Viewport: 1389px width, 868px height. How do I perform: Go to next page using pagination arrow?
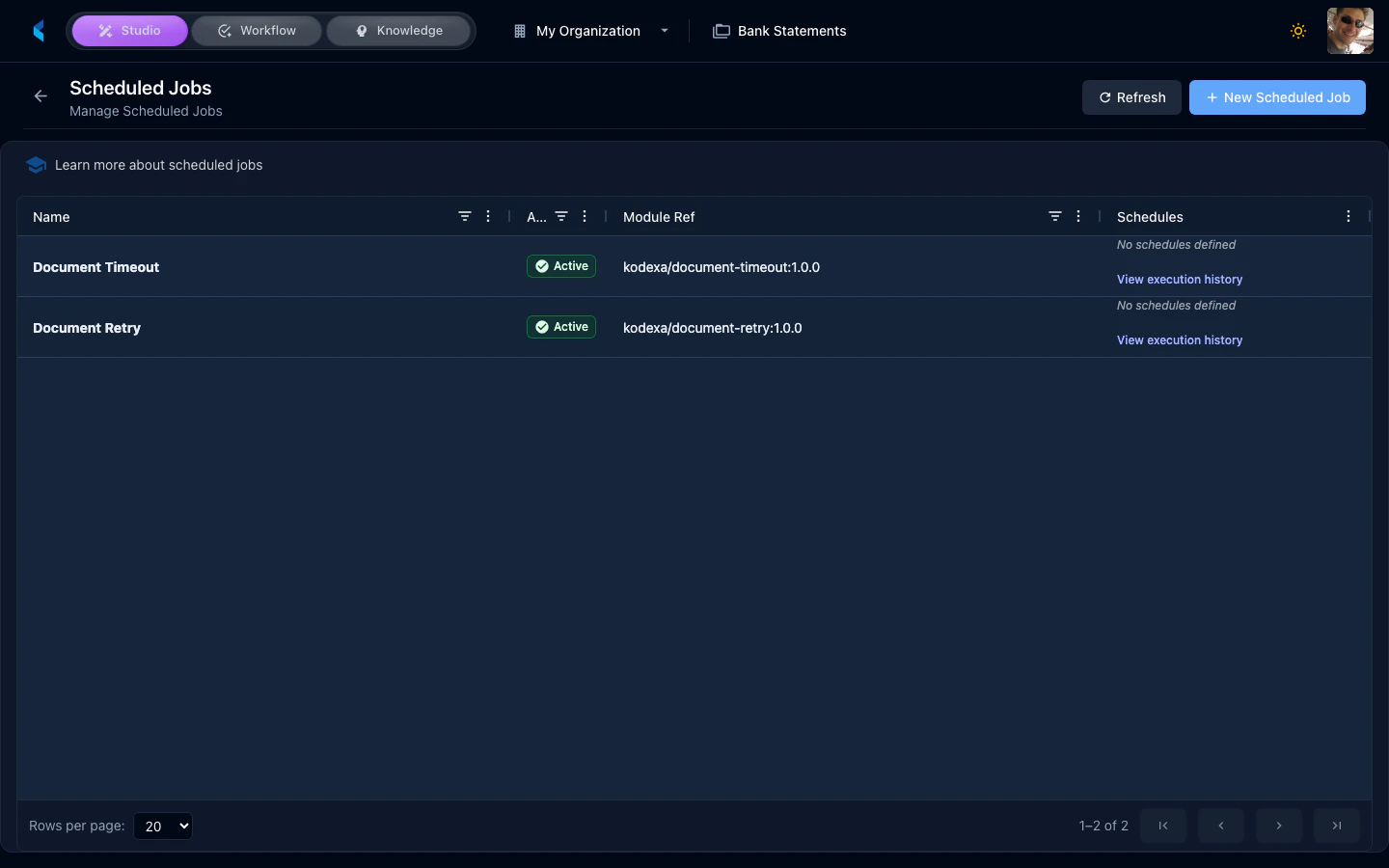coord(1278,826)
